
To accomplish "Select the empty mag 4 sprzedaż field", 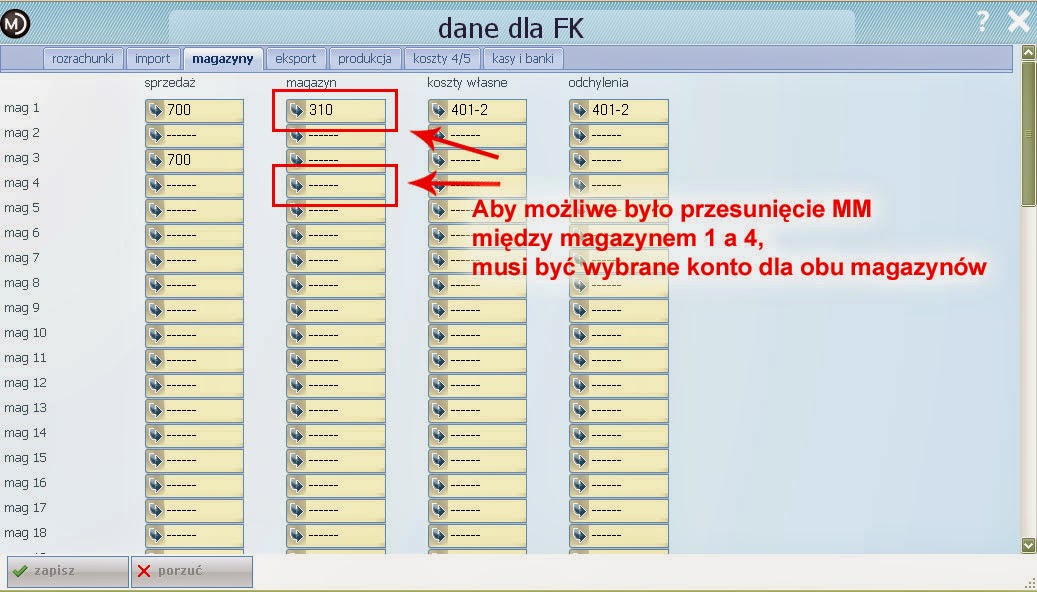I will tap(194, 185).
